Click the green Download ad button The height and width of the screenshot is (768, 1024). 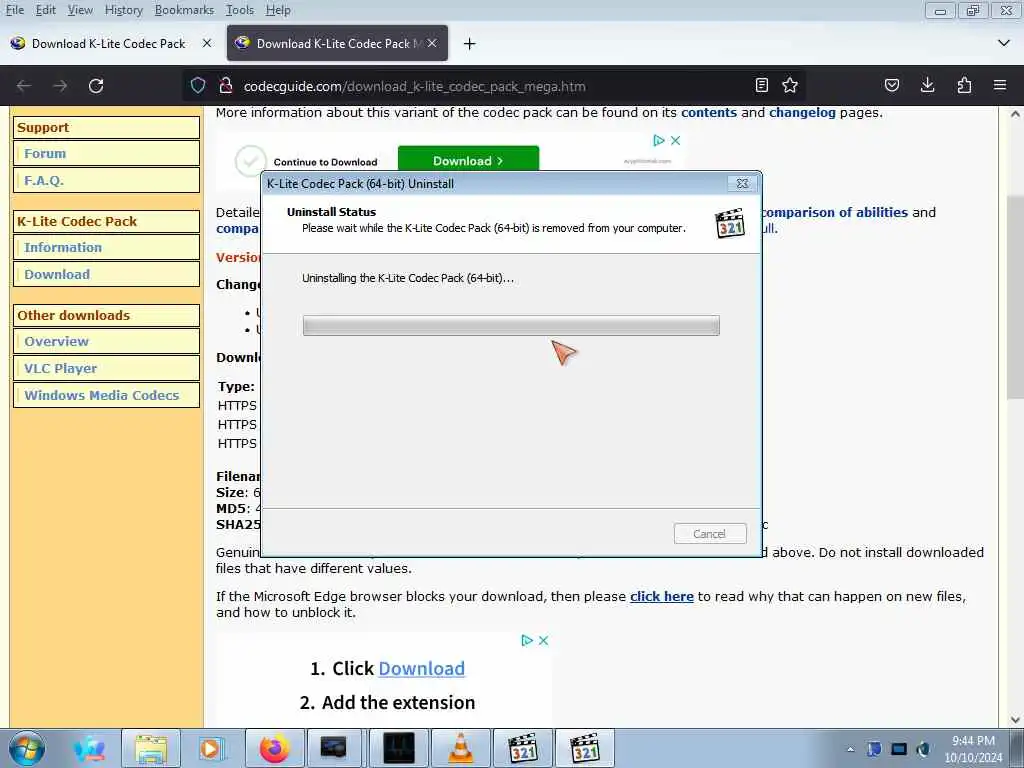coord(468,160)
